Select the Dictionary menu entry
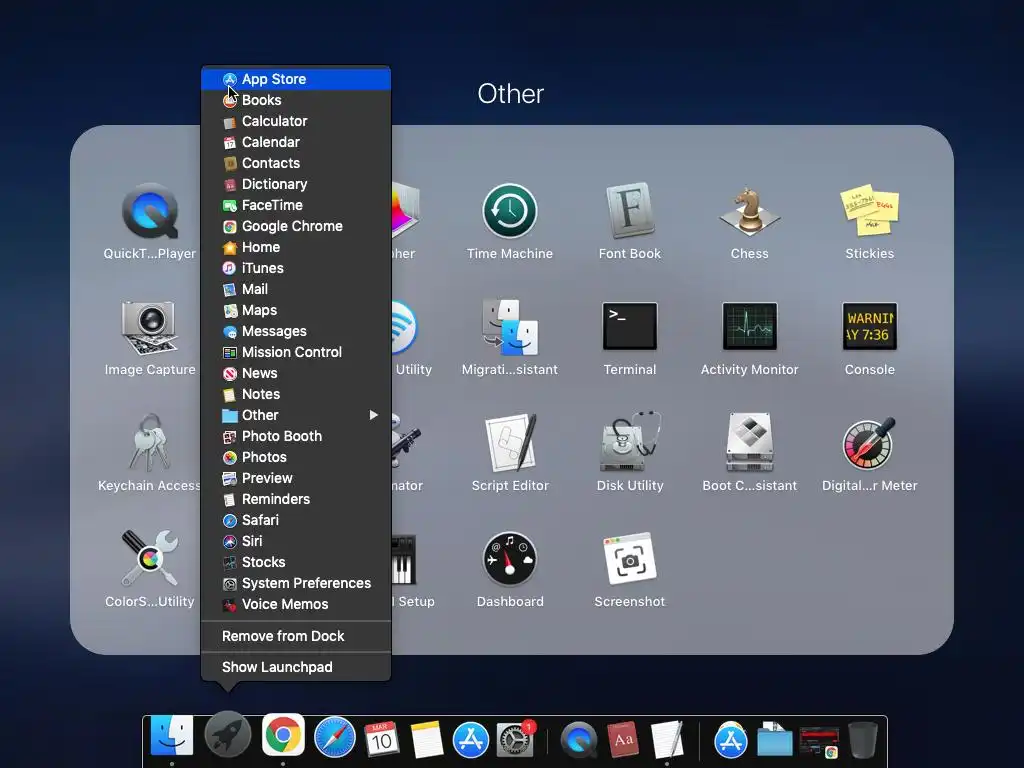This screenshot has height=768, width=1024. [x=296, y=184]
